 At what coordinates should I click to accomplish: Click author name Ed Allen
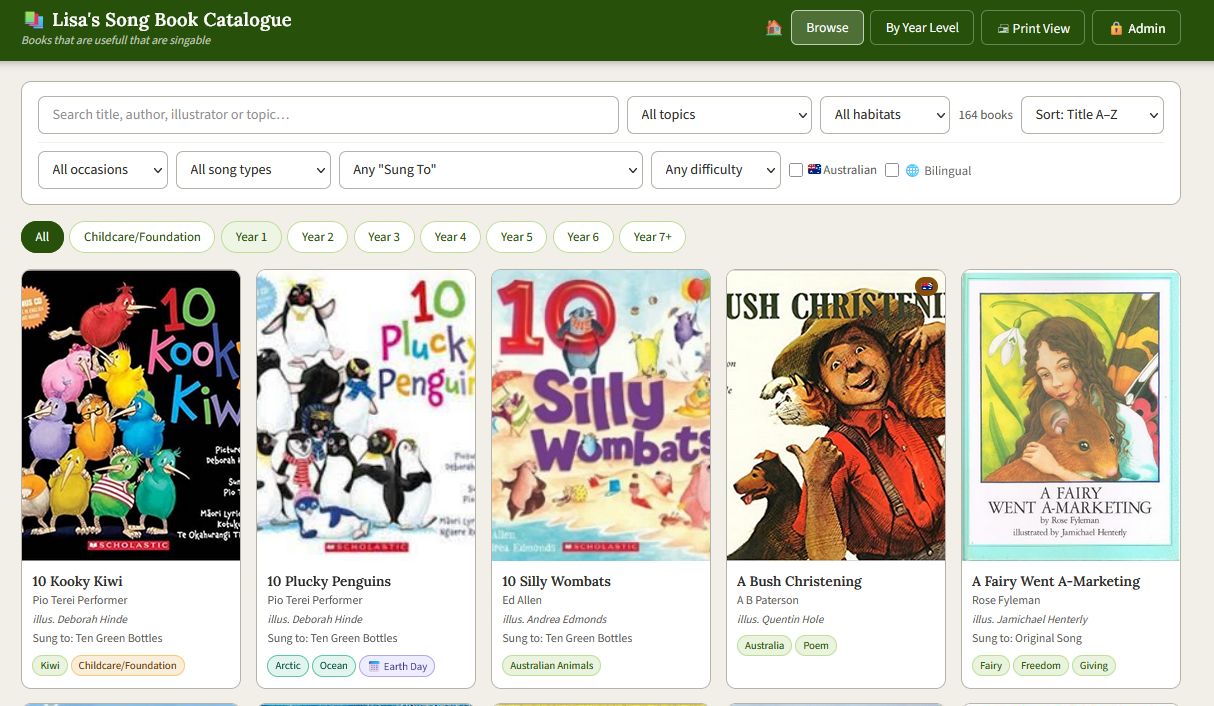click(522, 600)
